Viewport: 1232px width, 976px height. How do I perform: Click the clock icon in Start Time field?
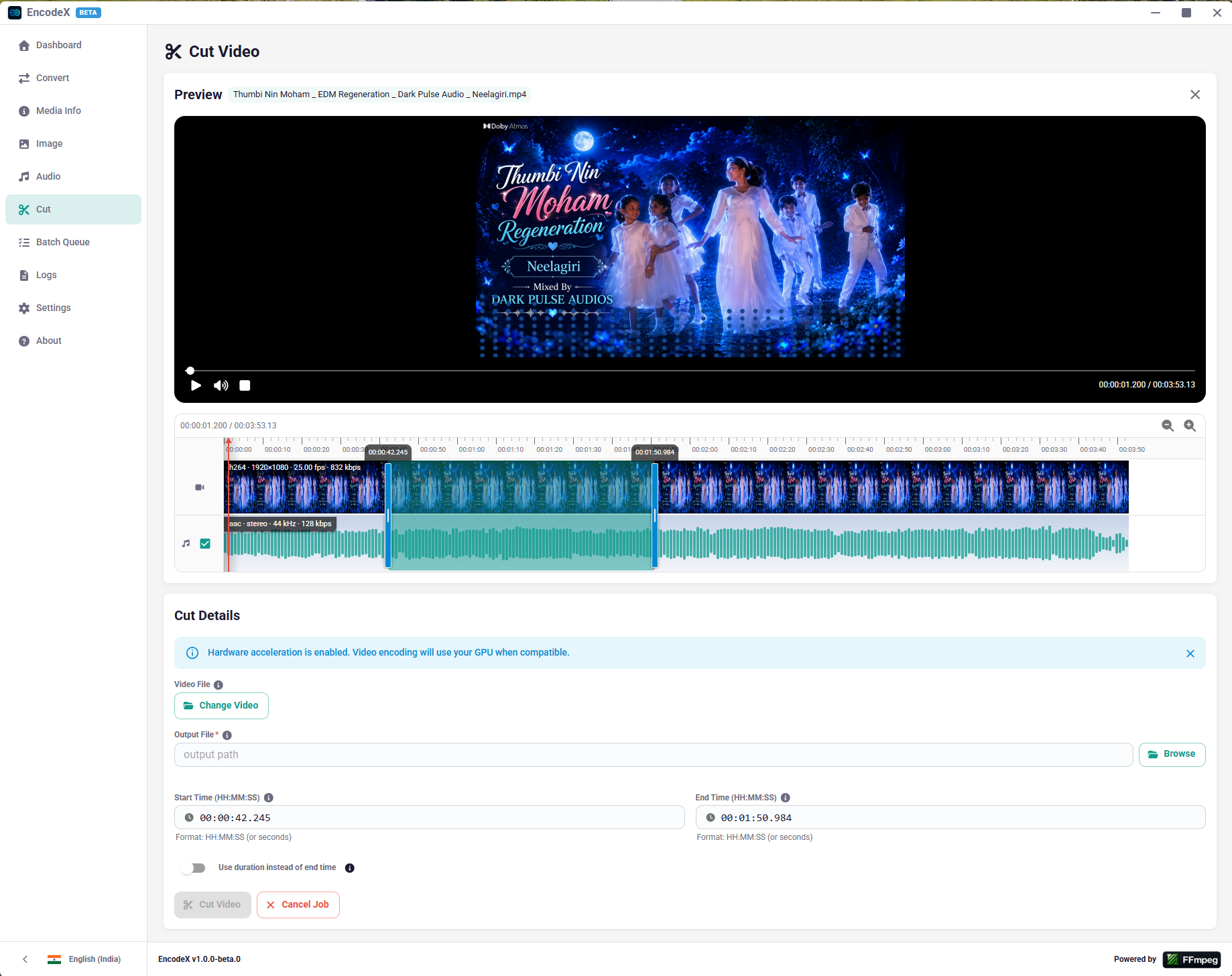(x=189, y=818)
